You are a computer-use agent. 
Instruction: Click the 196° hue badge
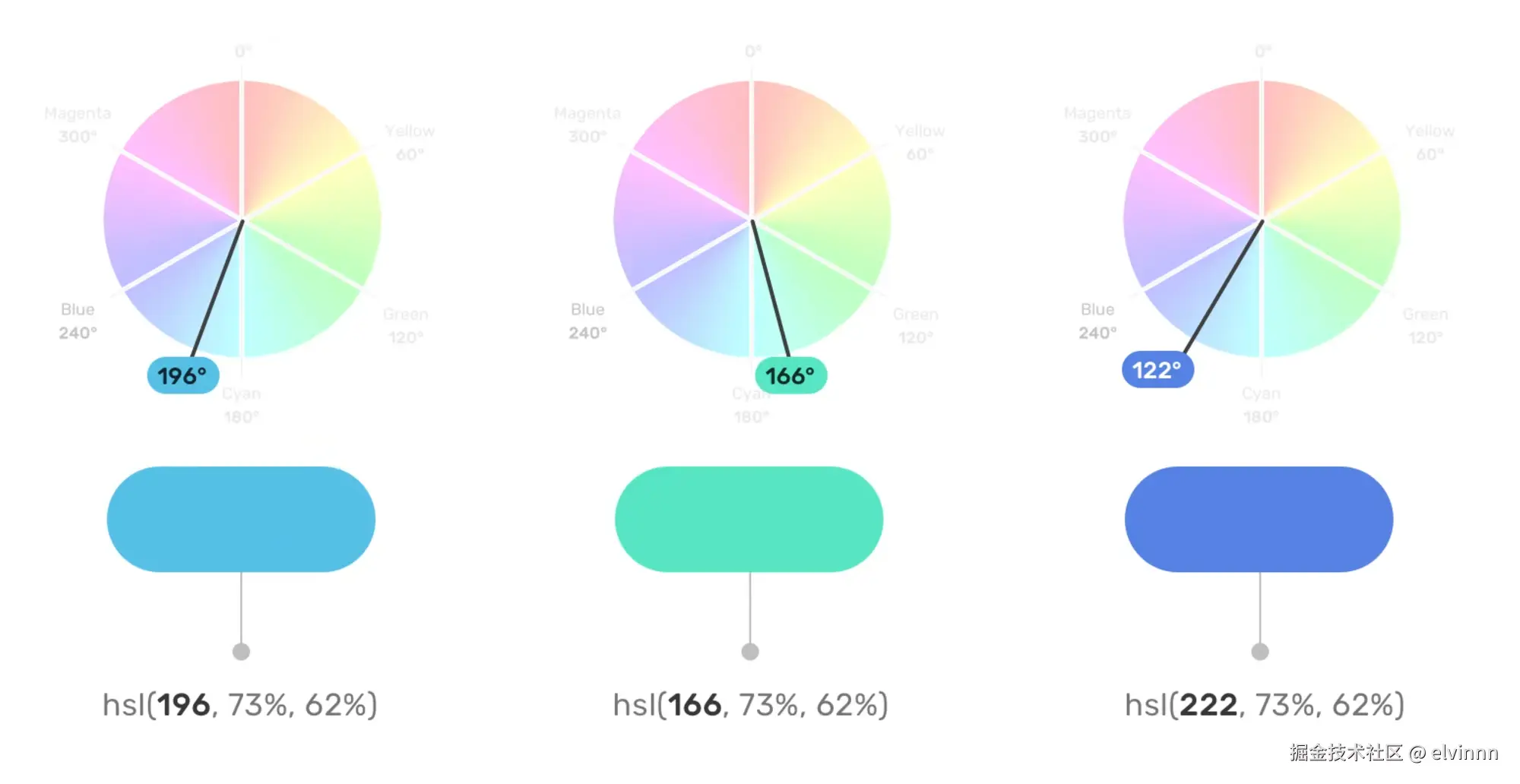point(182,375)
